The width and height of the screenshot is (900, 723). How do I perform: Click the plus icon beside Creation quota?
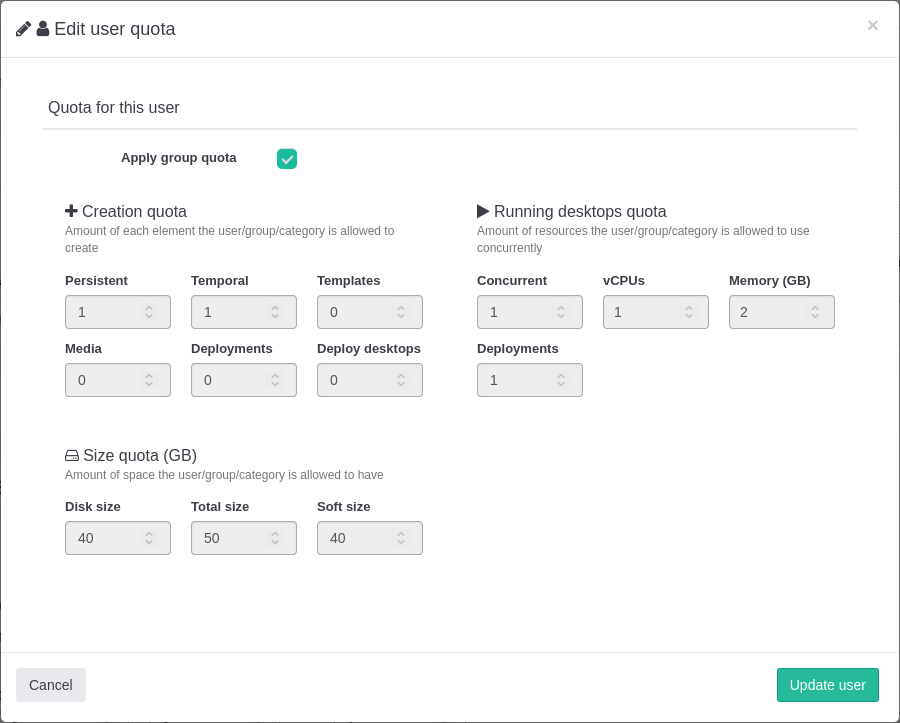71,211
